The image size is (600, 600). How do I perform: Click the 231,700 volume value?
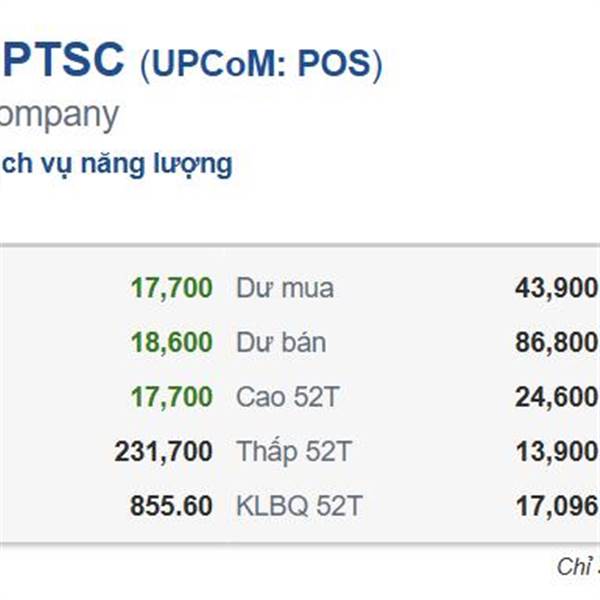coord(164,452)
